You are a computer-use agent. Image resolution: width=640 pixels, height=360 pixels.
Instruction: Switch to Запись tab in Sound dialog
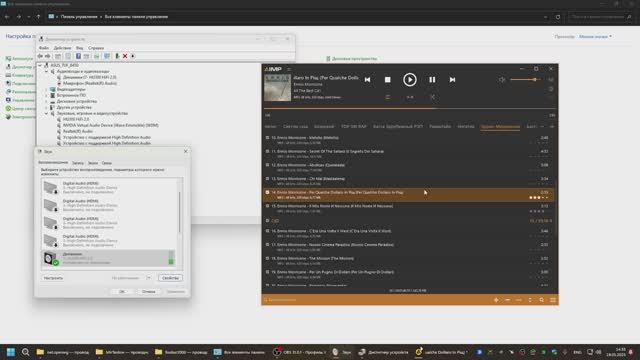(78, 163)
